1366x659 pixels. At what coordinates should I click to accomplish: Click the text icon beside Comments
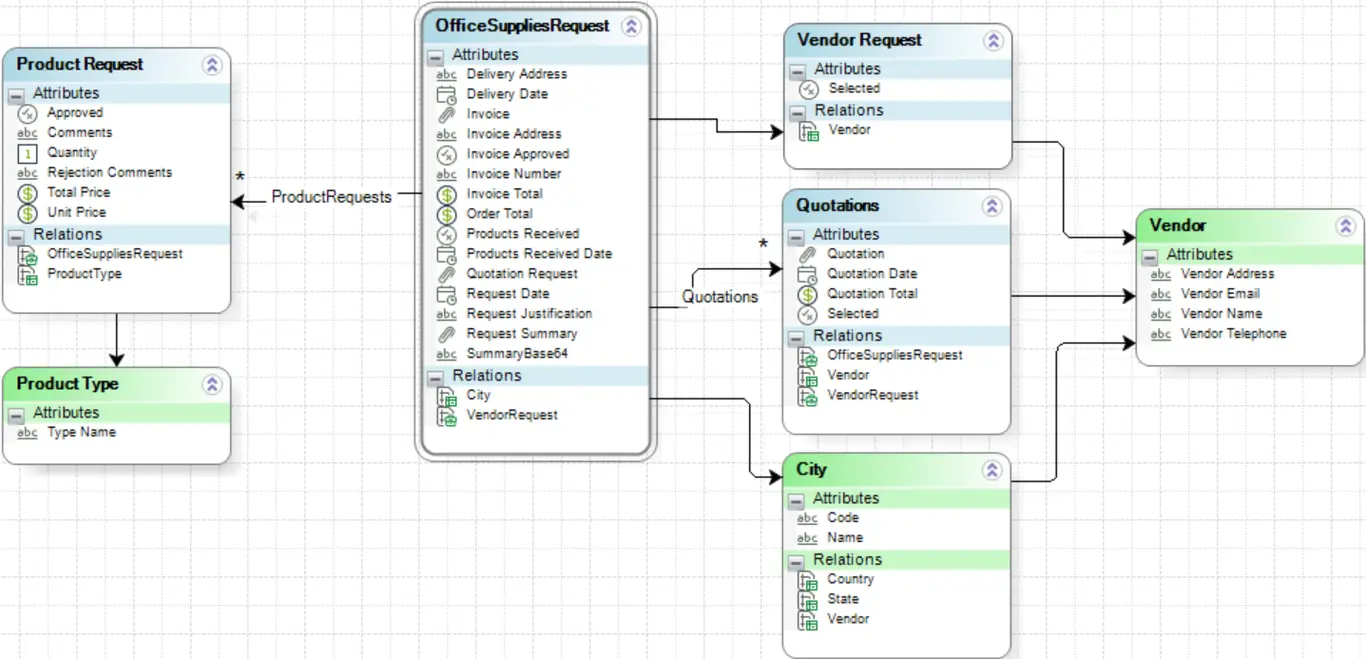click(x=28, y=133)
